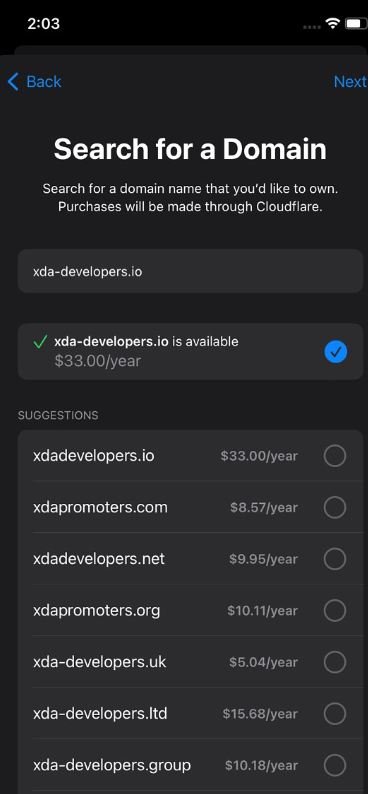The image size is (368, 794).
Task: Choose the xda-developers.uk domain name
Action: tap(99, 662)
